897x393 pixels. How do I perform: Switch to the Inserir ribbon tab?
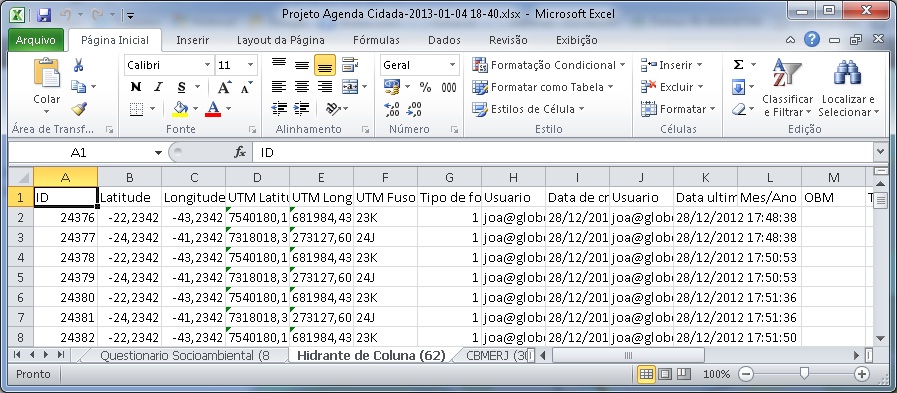192,40
